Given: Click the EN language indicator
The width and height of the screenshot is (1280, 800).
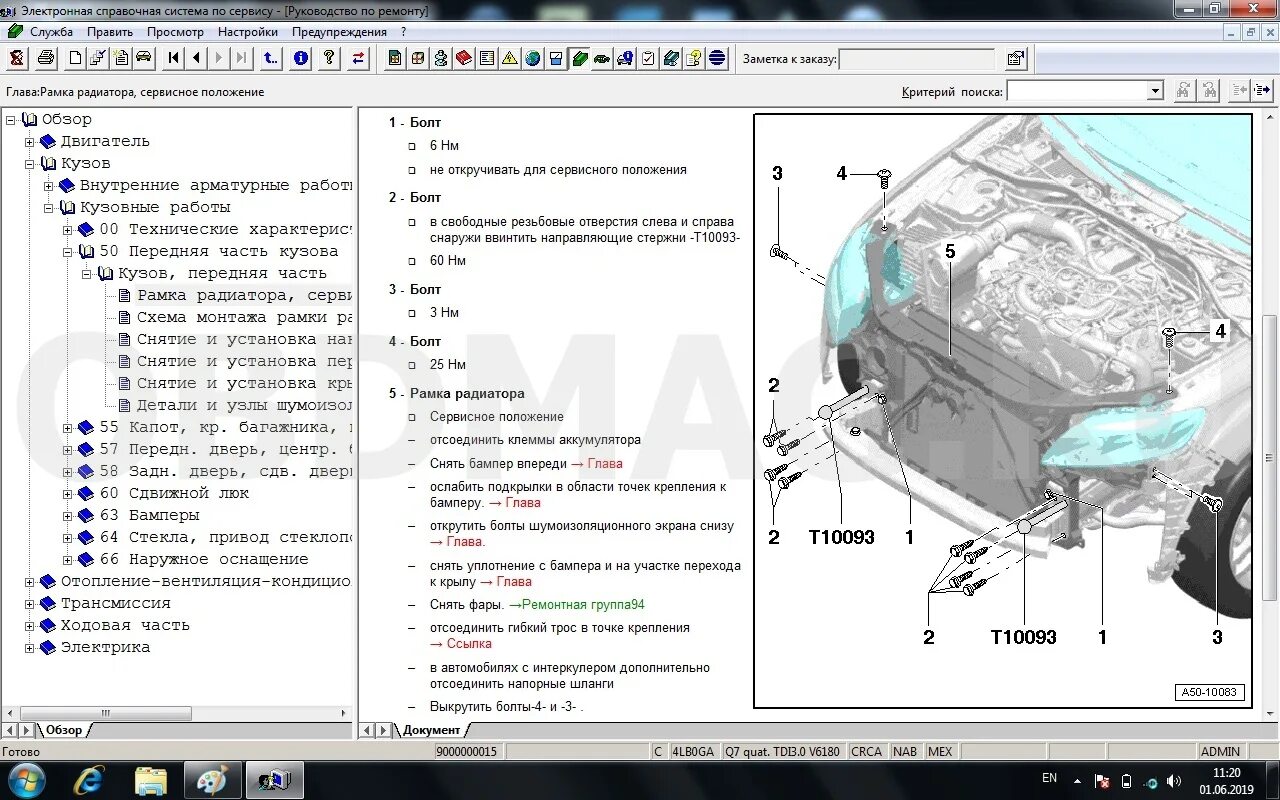Looking at the screenshot, I should [x=1049, y=778].
